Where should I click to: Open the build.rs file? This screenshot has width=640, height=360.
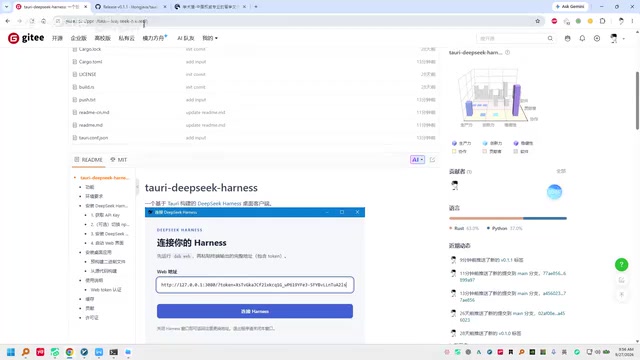(x=86, y=87)
